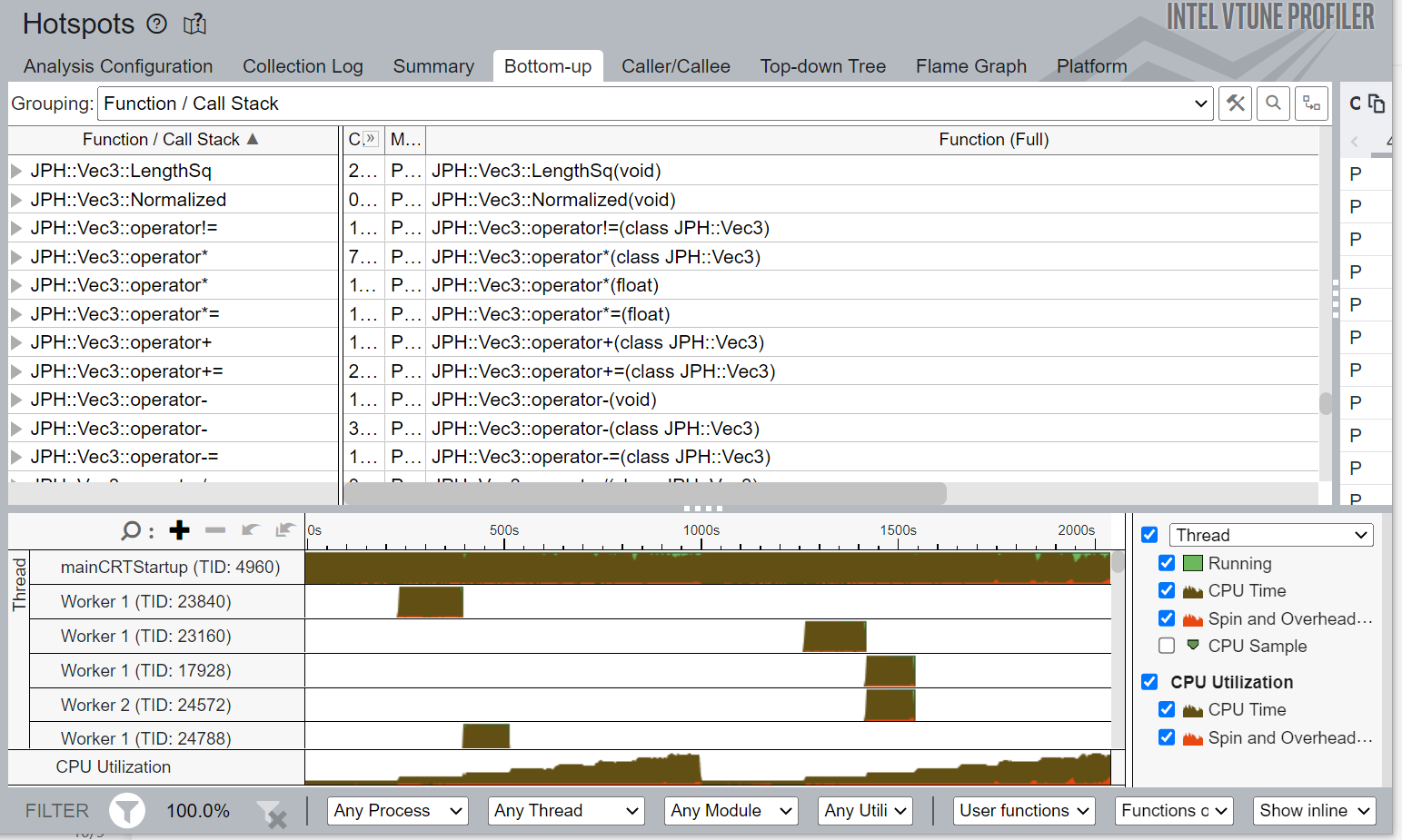Click the filter funnel icon in the filter bar

tap(126, 811)
